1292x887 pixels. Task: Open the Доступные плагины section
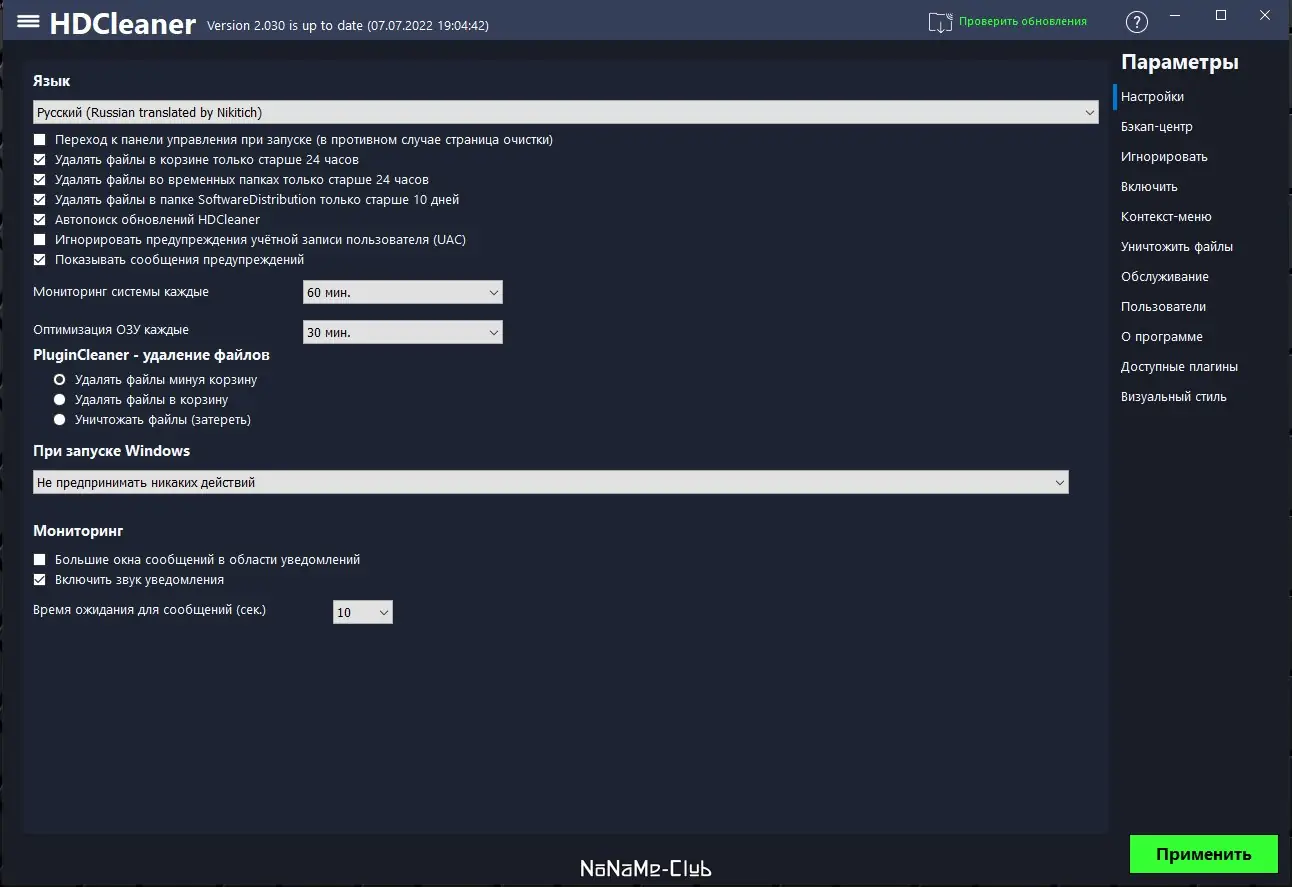[x=1179, y=367]
